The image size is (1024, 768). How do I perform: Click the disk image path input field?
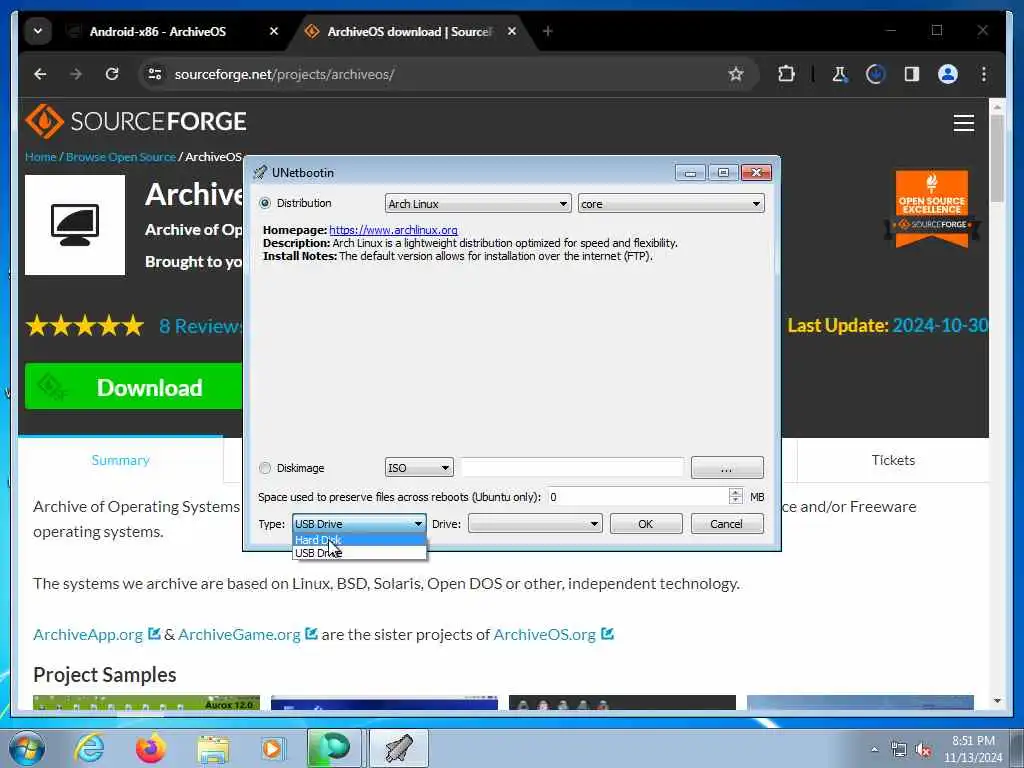pyautogui.click(x=572, y=468)
